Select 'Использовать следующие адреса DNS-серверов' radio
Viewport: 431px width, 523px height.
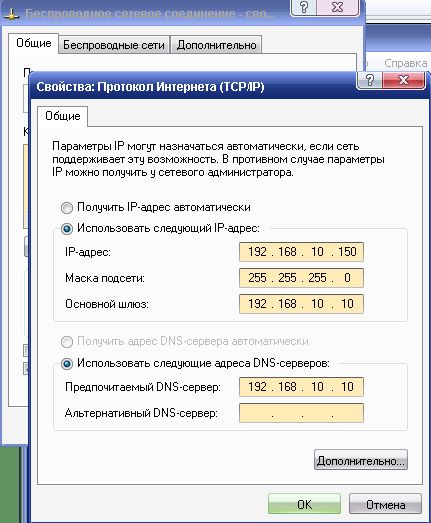pos(67,364)
